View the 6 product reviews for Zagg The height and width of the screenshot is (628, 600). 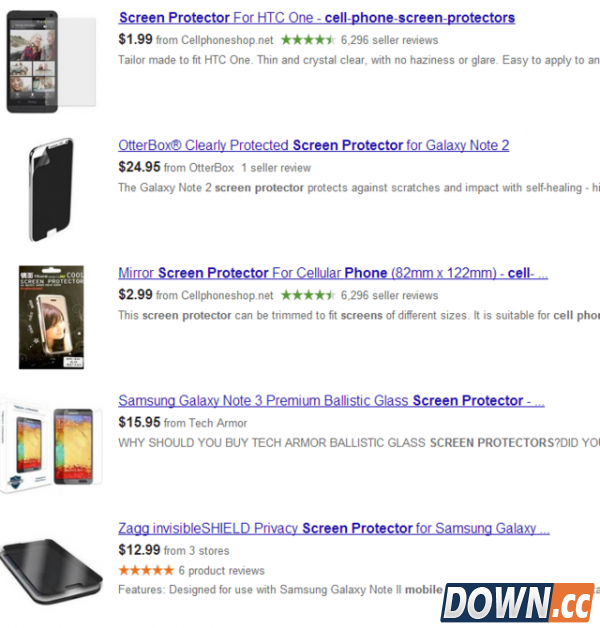click(221, 571)
